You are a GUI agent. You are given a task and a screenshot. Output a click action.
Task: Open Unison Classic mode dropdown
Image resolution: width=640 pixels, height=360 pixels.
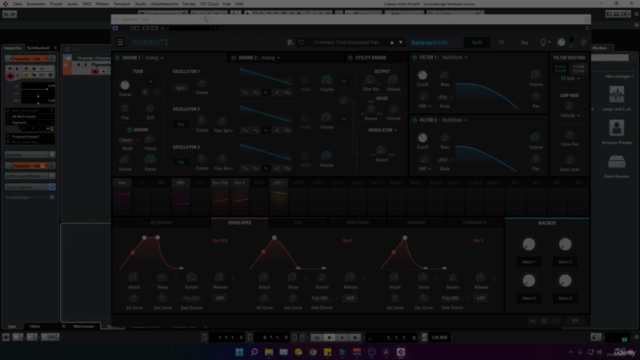129,140
